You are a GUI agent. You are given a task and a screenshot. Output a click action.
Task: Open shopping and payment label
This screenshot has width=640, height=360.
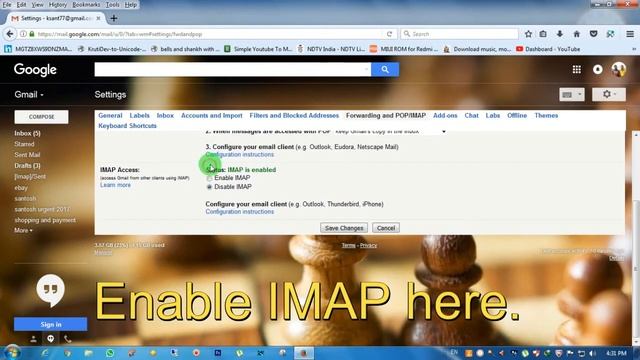[45, 220]
